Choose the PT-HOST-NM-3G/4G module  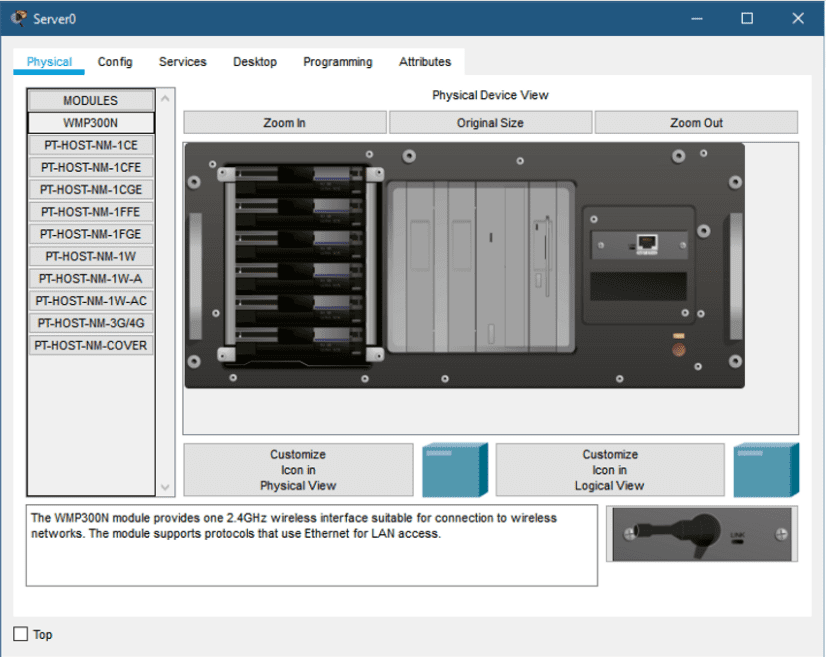(91, 323)
